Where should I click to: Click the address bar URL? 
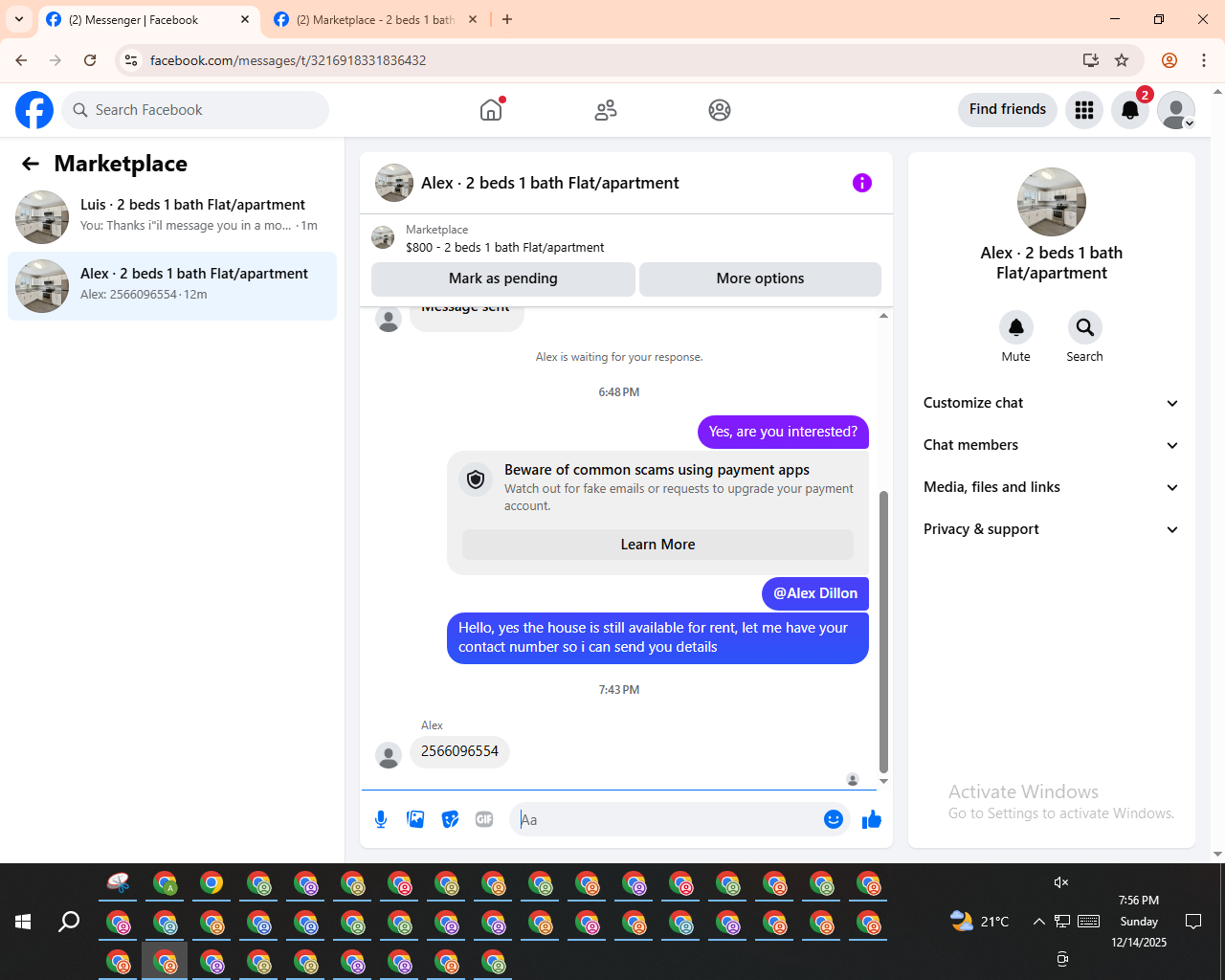[x=288, y=60]
